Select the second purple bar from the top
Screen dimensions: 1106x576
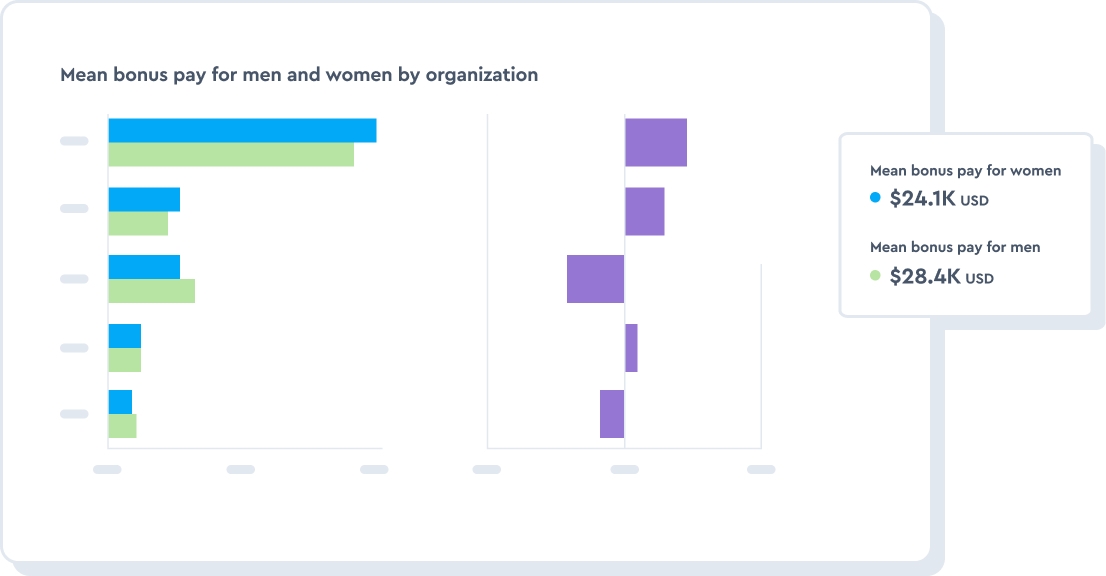[645, 211]
